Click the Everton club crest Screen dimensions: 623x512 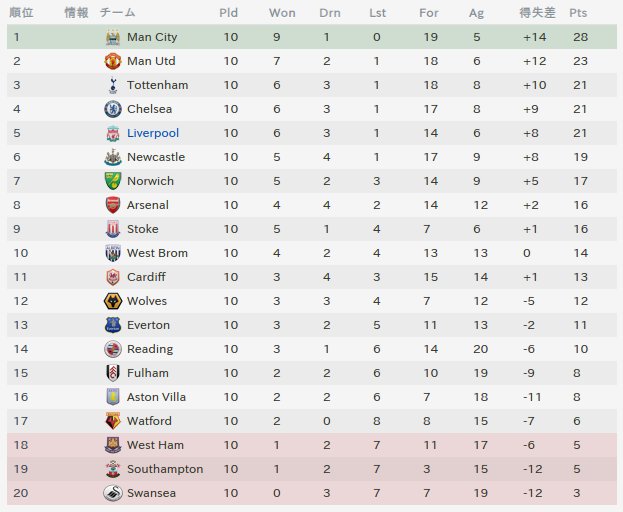click(x=113, y=325)
